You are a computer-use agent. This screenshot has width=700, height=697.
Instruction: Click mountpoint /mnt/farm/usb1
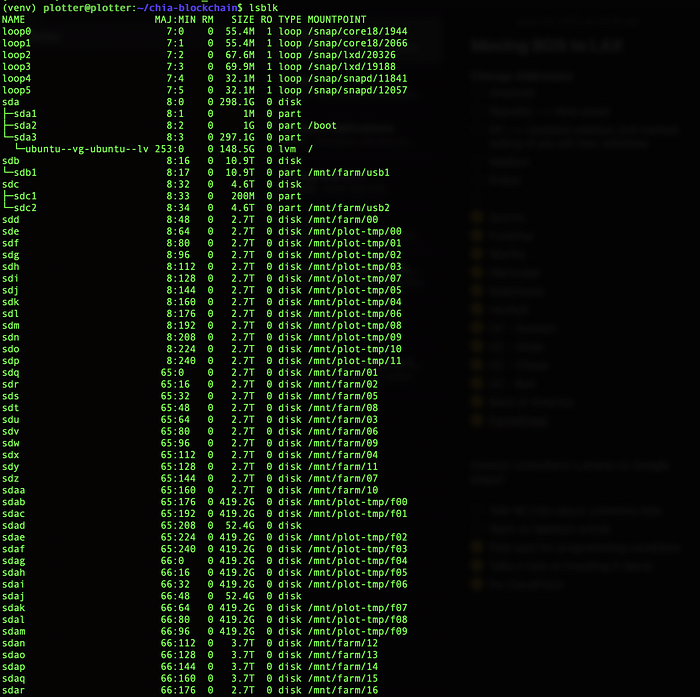[348, 172]
